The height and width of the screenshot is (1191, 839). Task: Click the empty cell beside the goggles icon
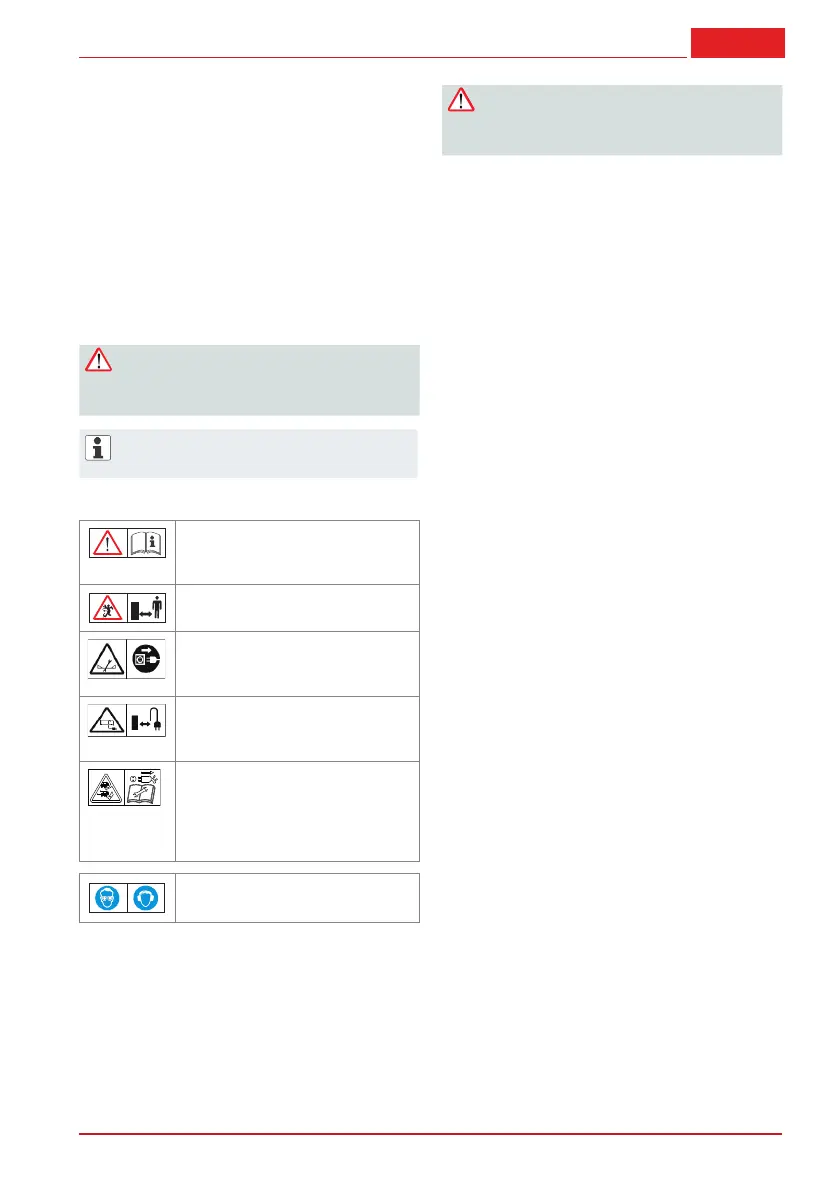click(297, 898)
